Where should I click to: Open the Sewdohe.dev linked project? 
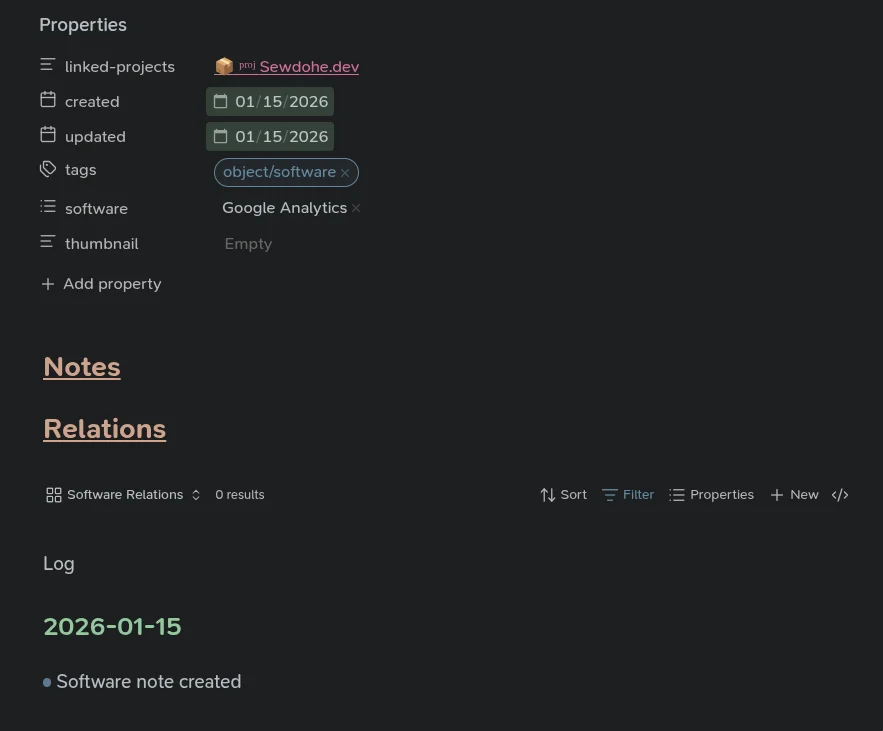pos(308,66)
